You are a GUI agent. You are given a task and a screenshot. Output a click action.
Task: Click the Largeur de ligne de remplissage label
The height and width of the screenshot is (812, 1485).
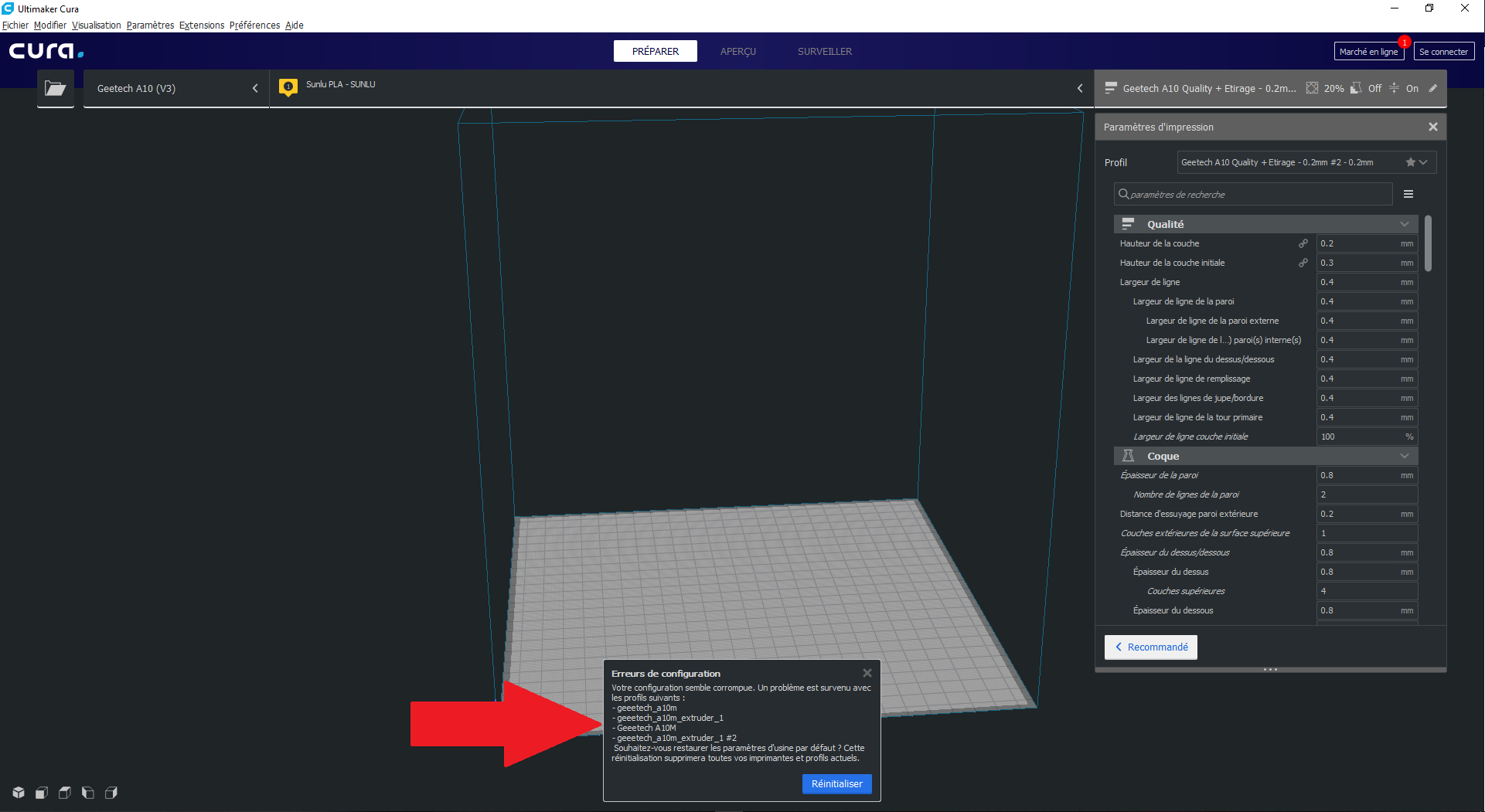[x=1191, y=379]
